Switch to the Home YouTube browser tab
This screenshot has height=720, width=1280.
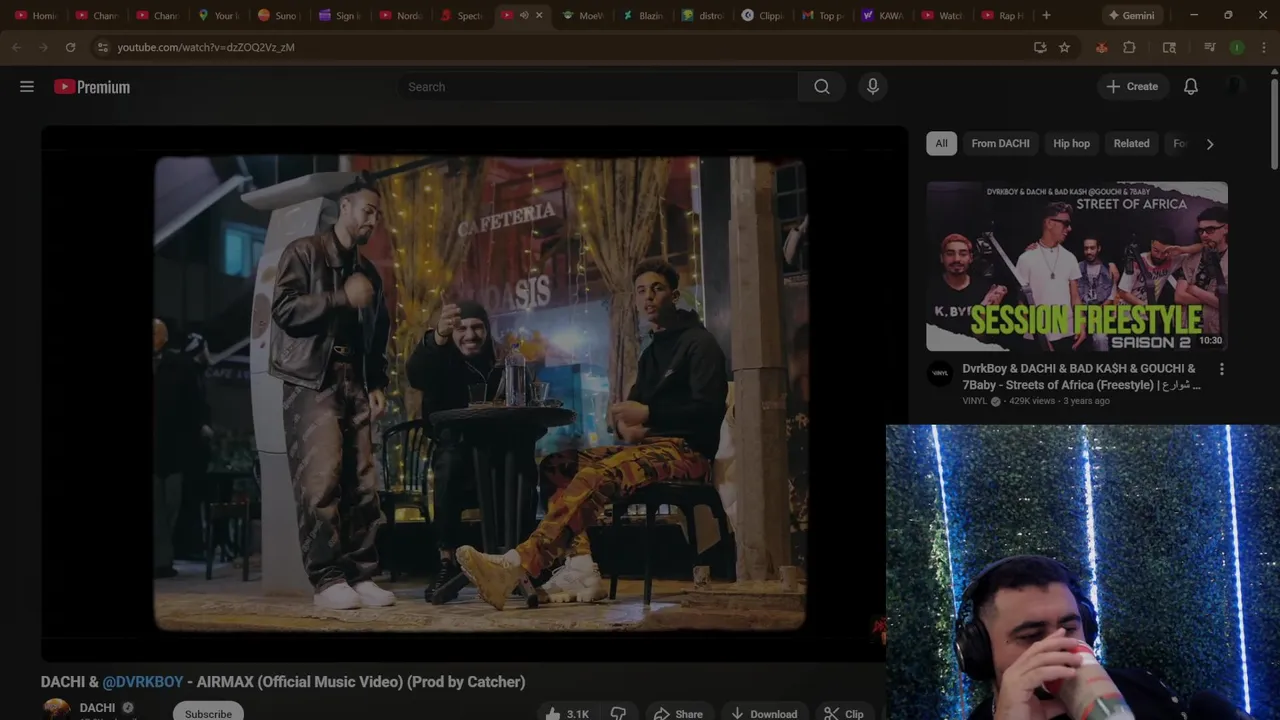coord(36,15)
